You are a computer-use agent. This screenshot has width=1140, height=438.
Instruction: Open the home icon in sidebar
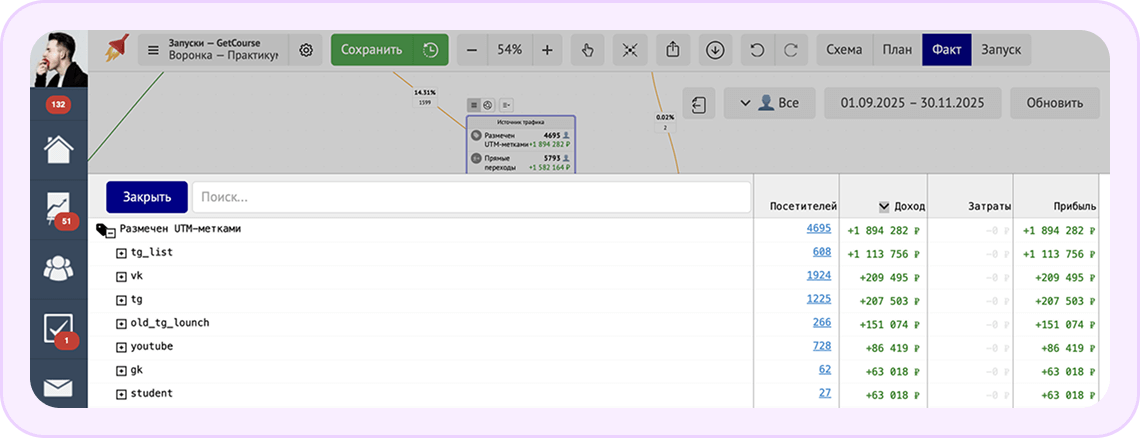coord(58,149)
